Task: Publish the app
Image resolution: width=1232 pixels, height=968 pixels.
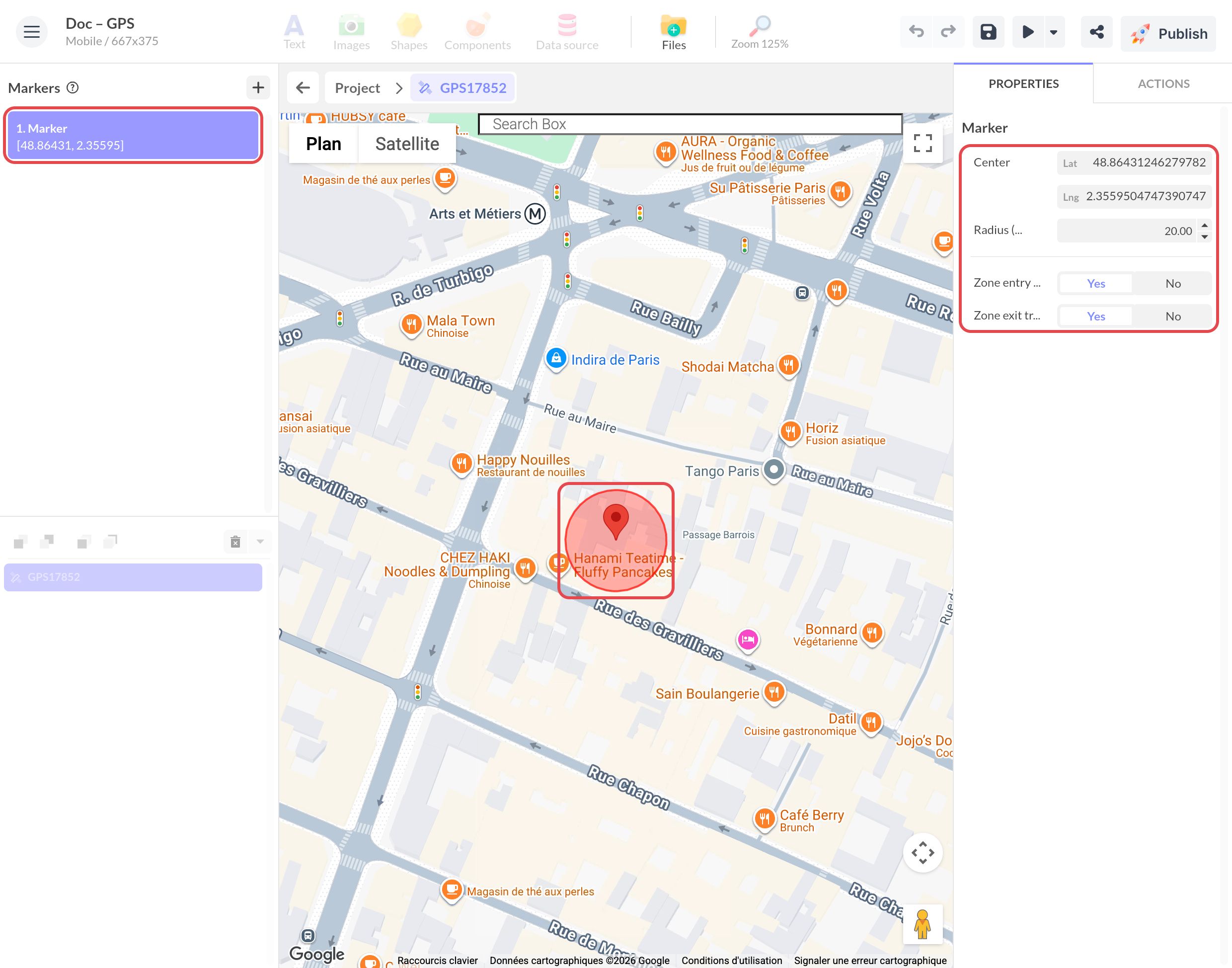Action: tap(1168, 33)
